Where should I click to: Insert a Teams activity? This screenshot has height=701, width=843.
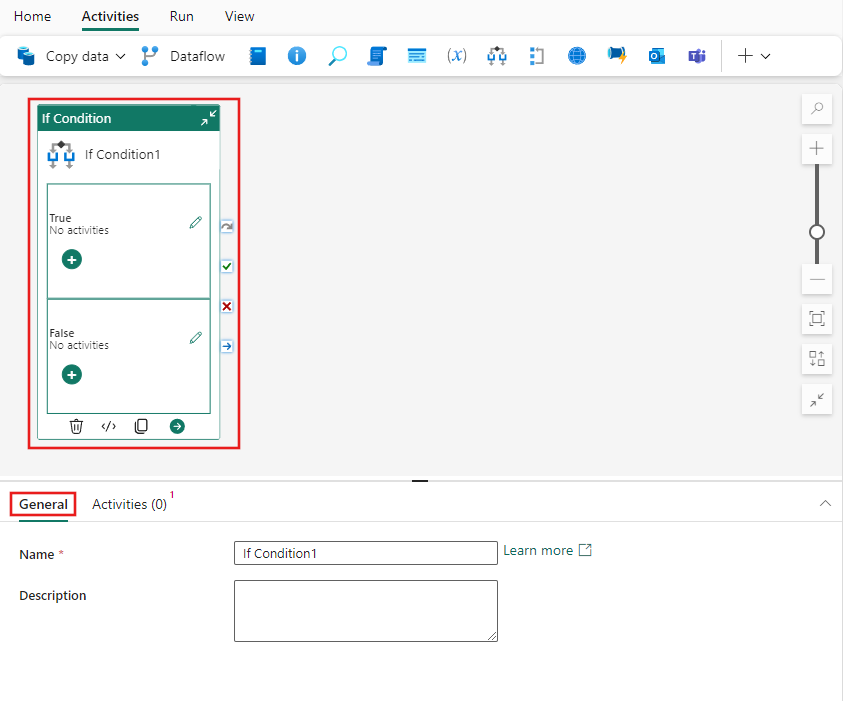[697, 56]
